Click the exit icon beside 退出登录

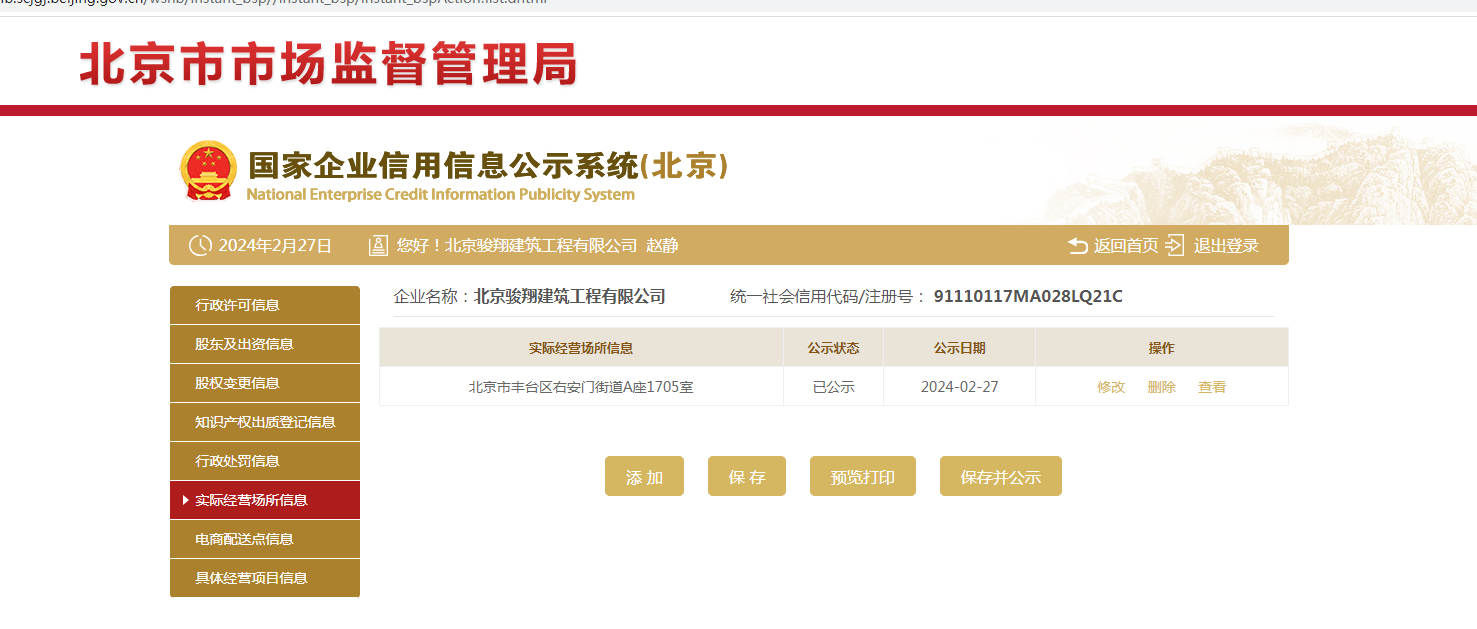[x=1175, y=245]
